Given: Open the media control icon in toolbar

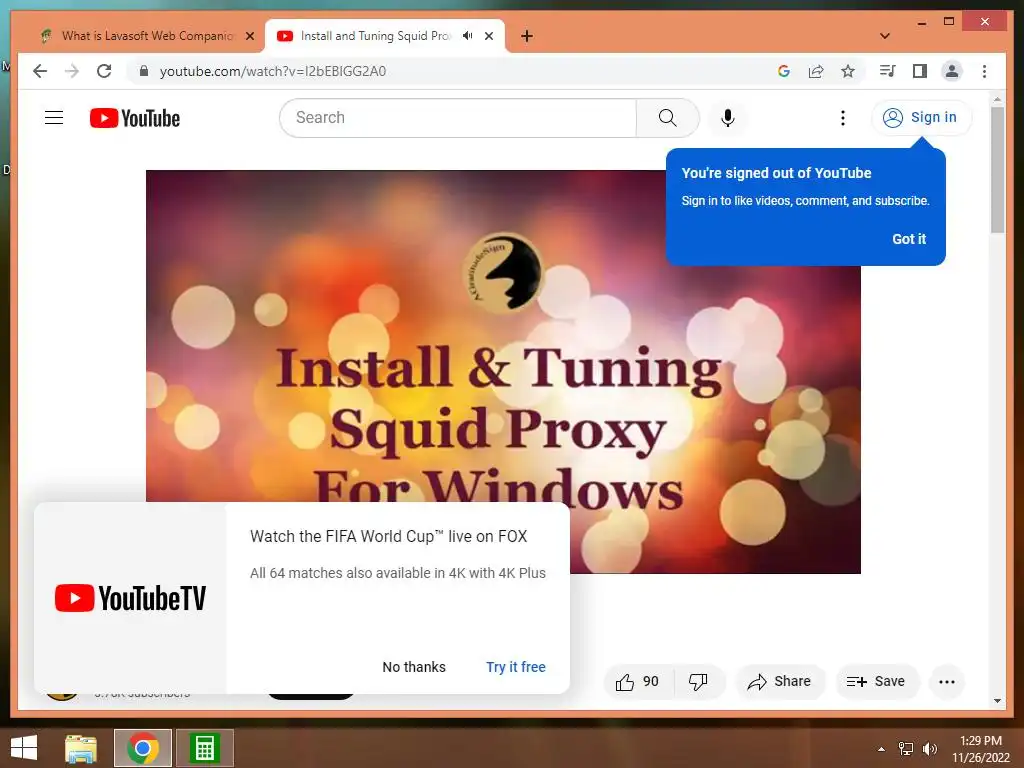Looking at the screenshot, I should point(887,71).
